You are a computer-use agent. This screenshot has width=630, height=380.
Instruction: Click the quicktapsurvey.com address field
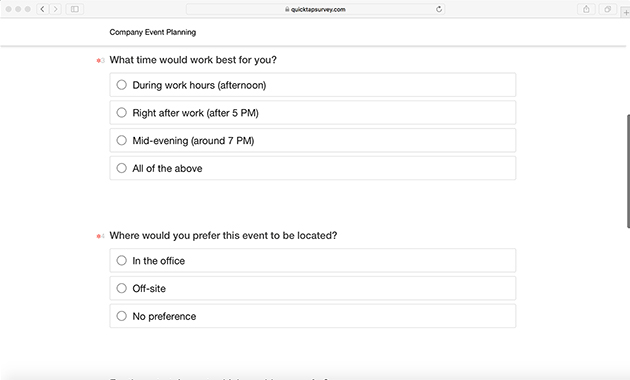pyautogui.click(x=315, y=9)
